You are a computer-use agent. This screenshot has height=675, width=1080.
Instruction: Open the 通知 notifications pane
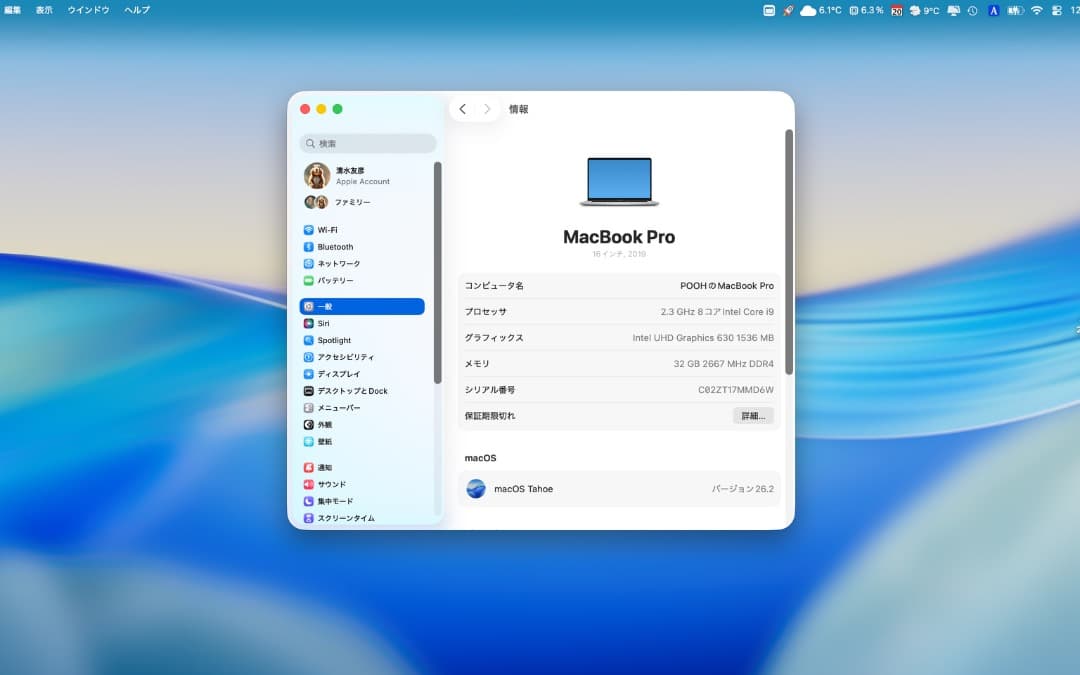[x=325, y=467]
